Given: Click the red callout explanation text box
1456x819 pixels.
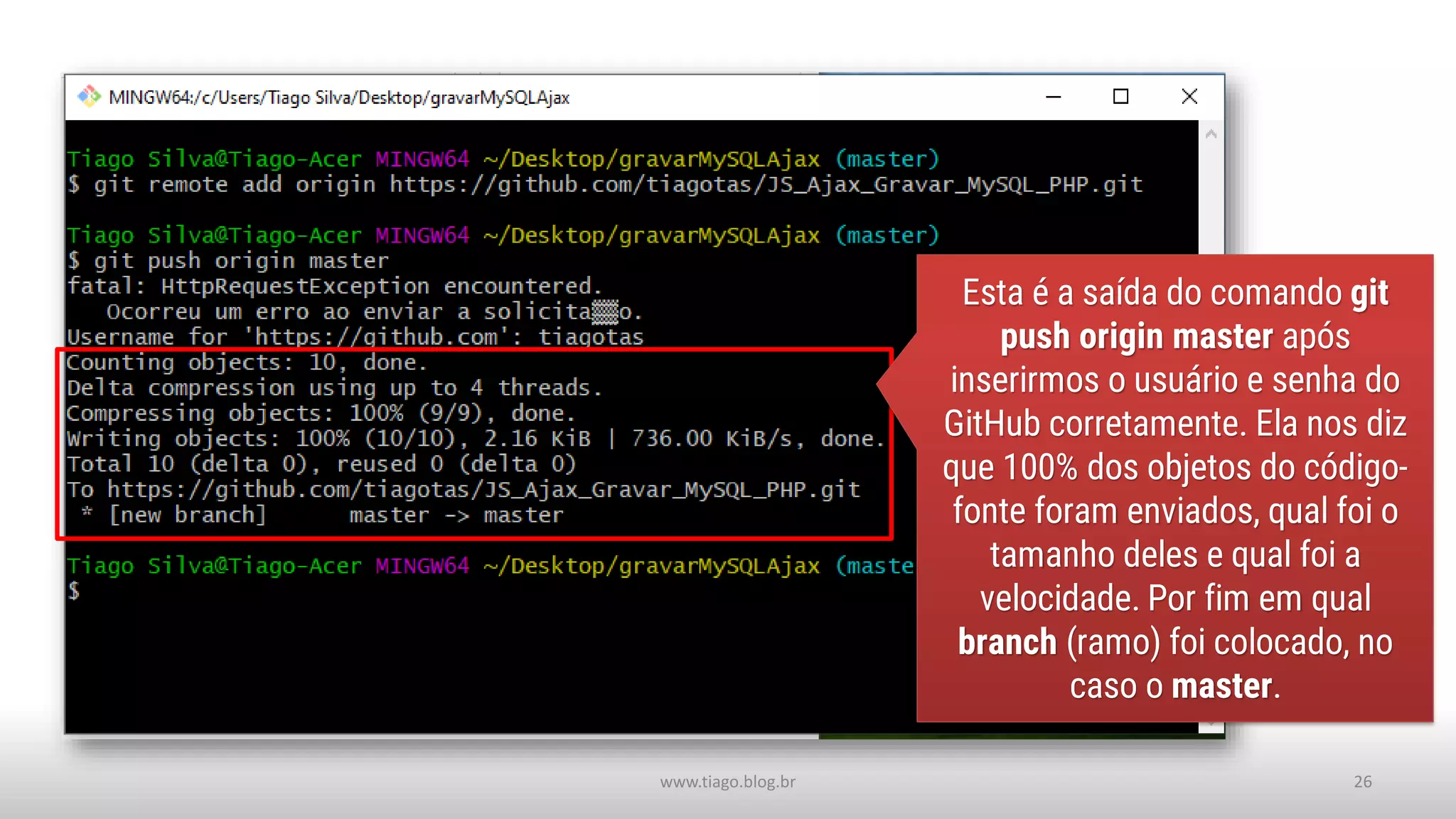Looking at the screenshot, I should coord(1174,488).
